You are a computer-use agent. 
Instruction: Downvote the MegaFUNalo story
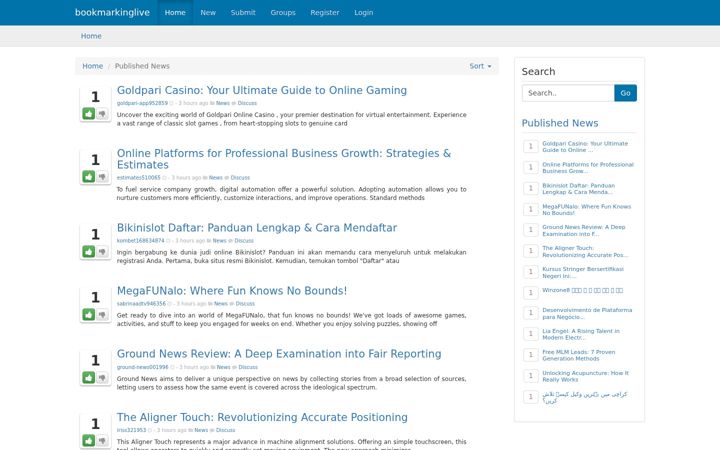(102, 314)
